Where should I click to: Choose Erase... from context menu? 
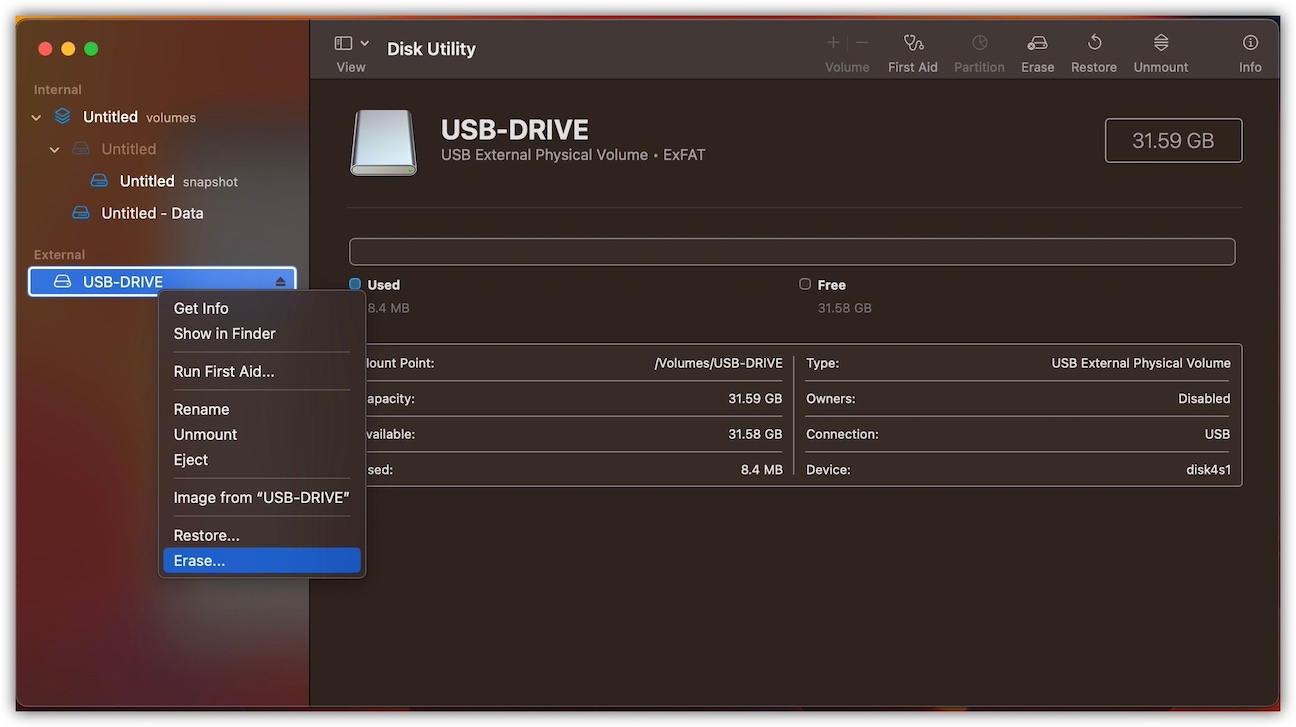[262, 560]
